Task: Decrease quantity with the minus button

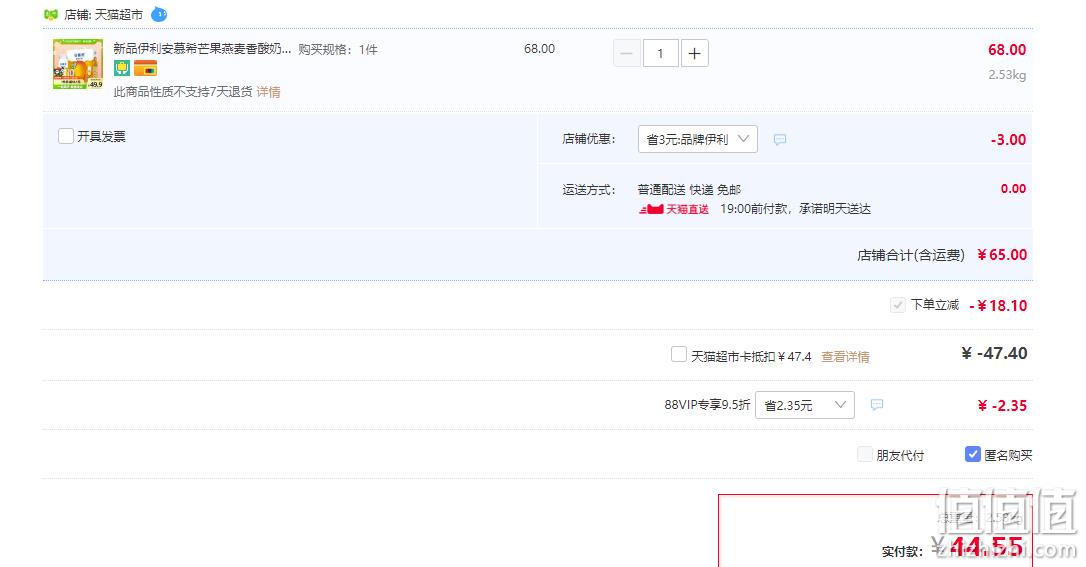Action: click(626, 53)
